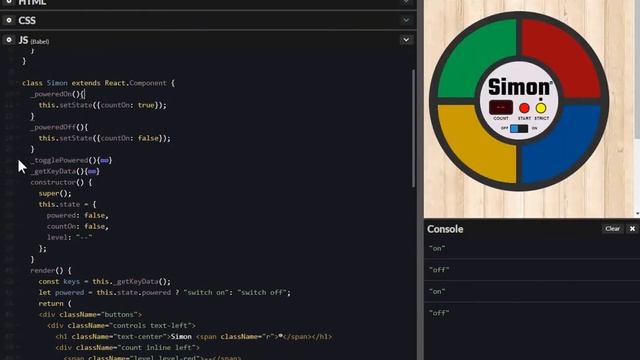Screen dimensions: 640x360
Task: Click the div className="buttons" line
Action: [90, 315]
